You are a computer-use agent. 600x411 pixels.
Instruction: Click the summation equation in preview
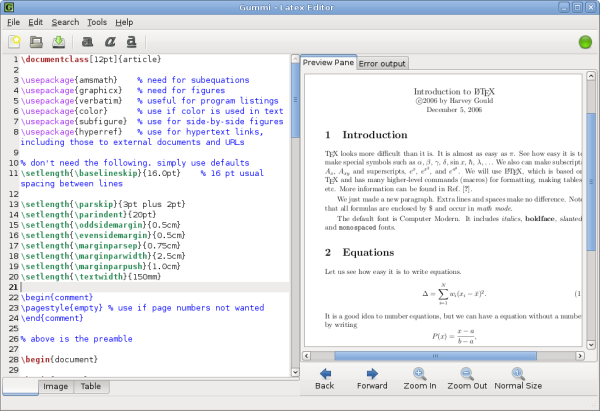454,294
